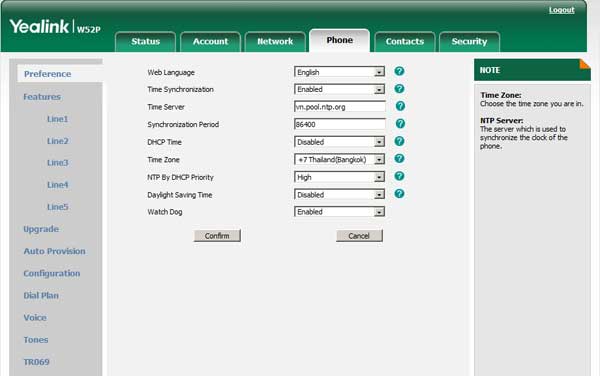This screenshot has width=600, height=376.
Task: Click the help icon beside Synchronization Period
Action: [400, 124]
